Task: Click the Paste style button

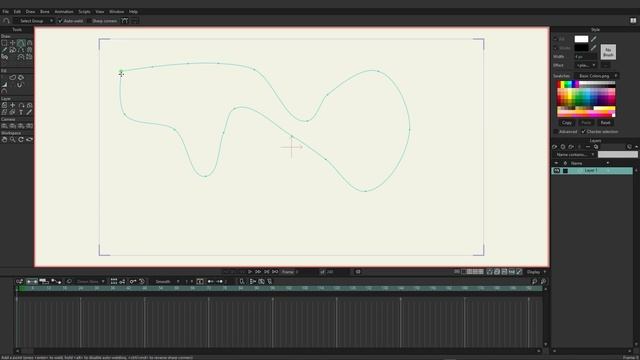Action: [586, 122]
